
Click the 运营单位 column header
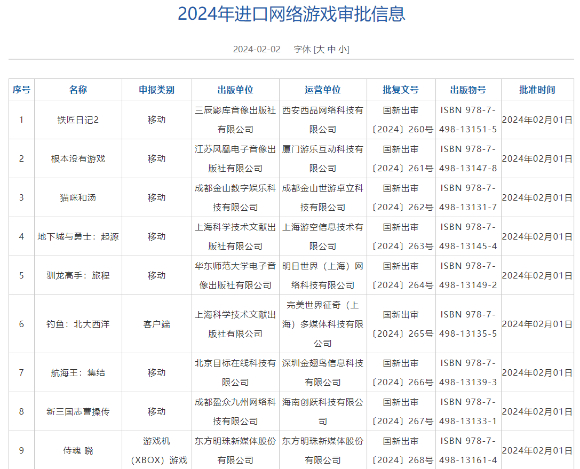pyautogui.click(x=323, y=90)
